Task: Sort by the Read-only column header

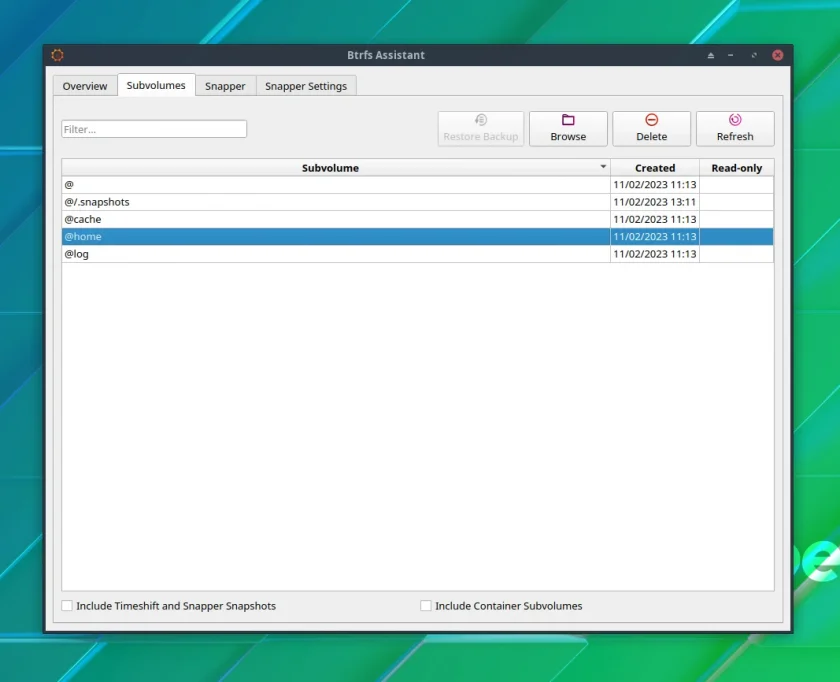Action: pos(737,168)
